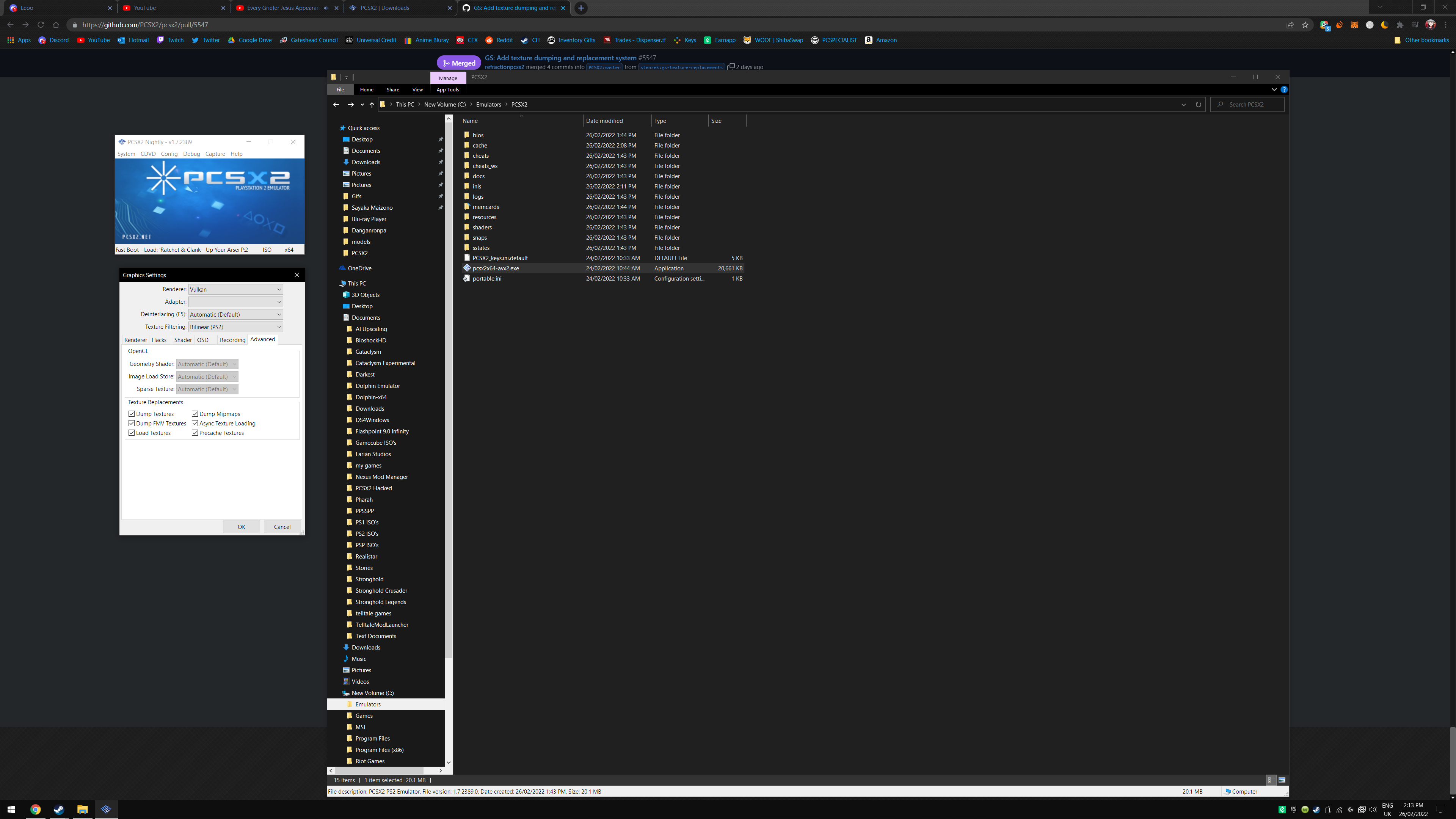Open pcsx2x64-avx2.exe application file
This screenshot has width=1456, height=819.
tap(495, 268)
